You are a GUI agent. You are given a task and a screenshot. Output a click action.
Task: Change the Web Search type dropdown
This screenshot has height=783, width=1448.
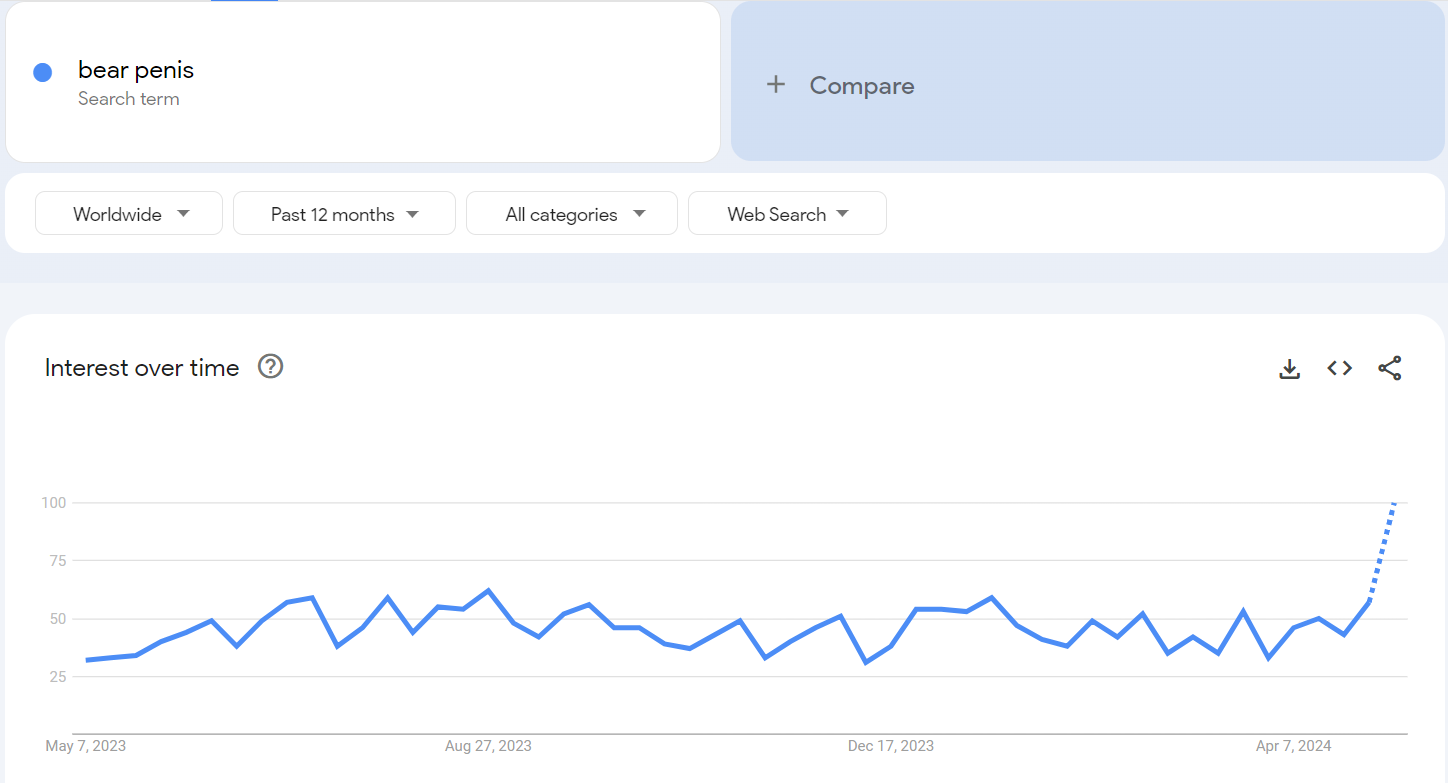click(787, 214)
